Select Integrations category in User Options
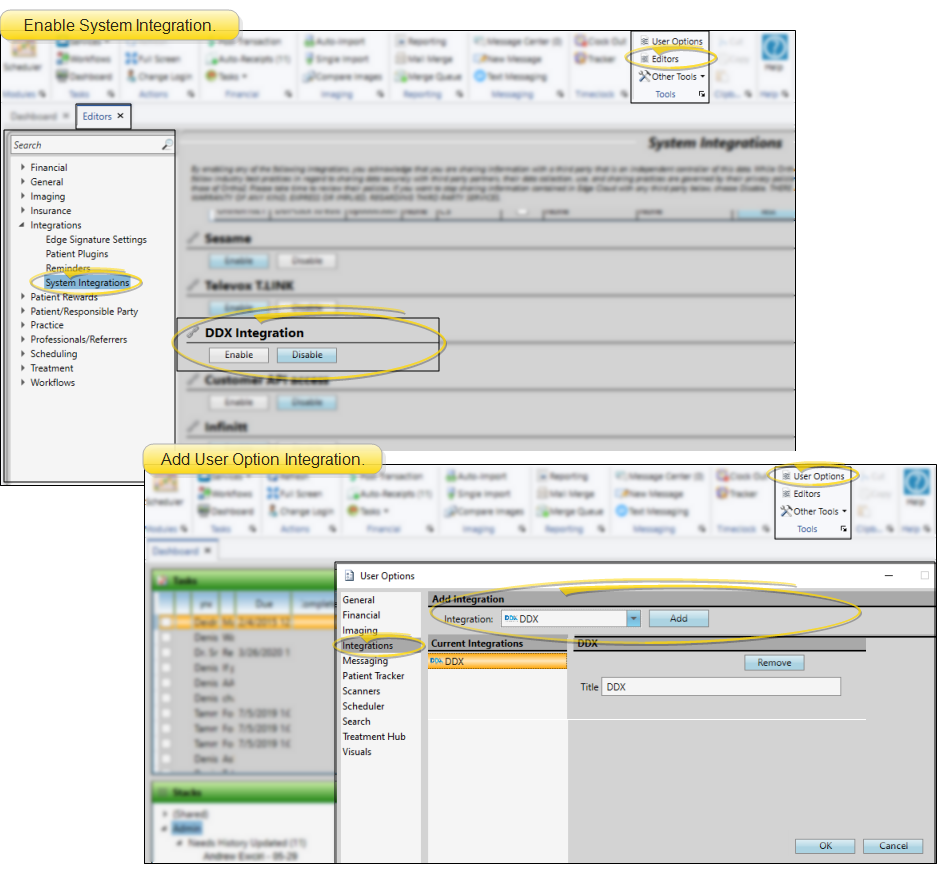 click(x=367, y=646)
